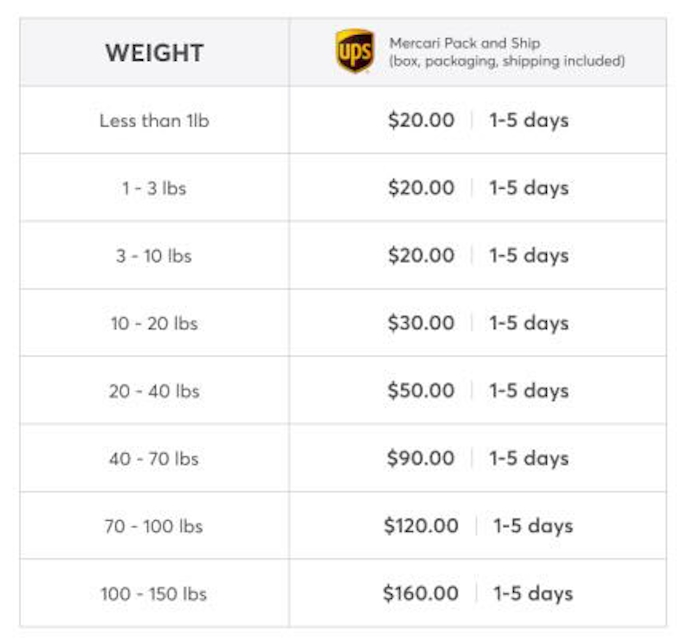The image size is (680, 641).
Task: Choose the 10 - 20 lbs weight row
Action: point(154,323)
